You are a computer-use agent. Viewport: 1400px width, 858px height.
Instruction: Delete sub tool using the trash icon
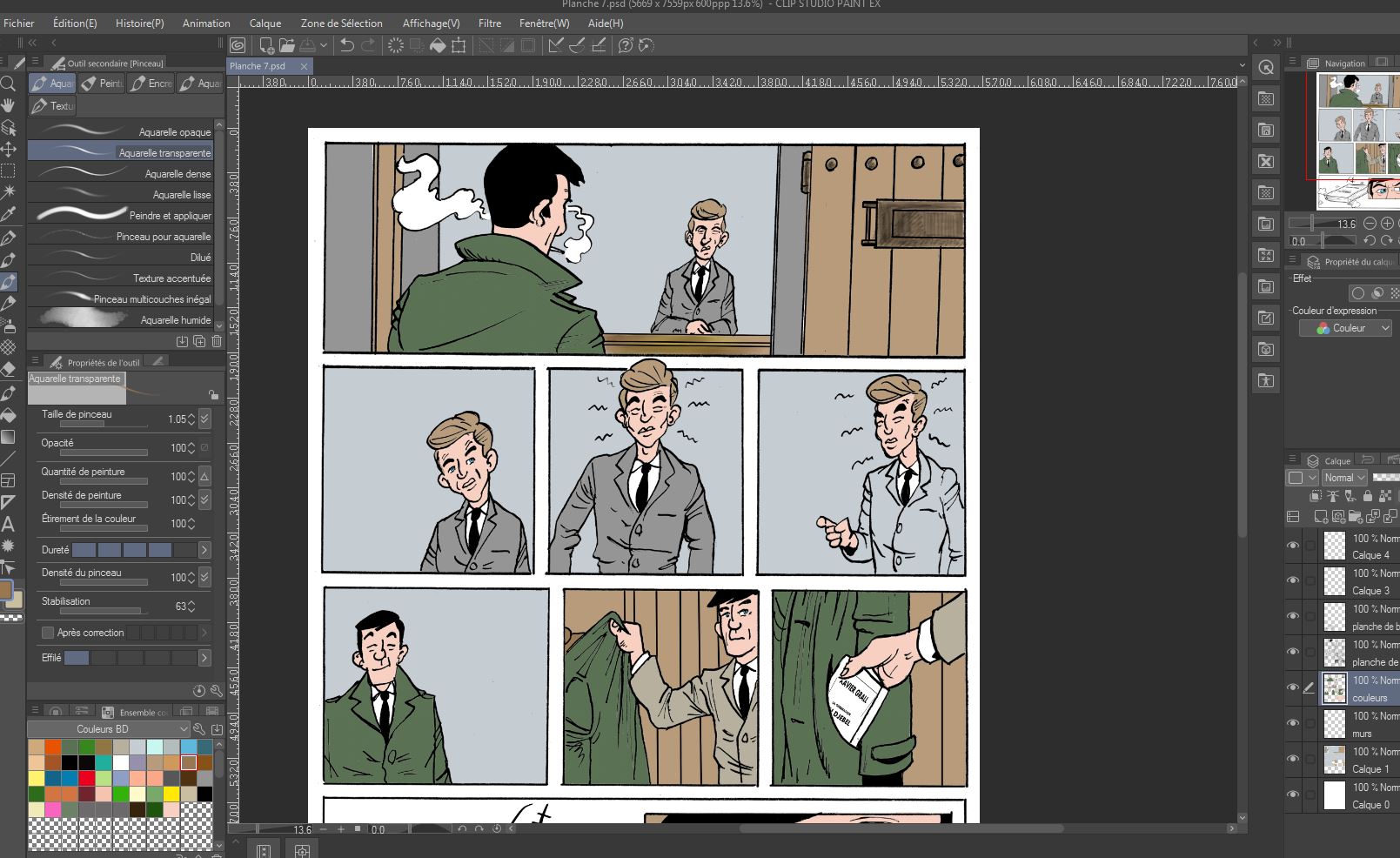(x=217, y=341)
